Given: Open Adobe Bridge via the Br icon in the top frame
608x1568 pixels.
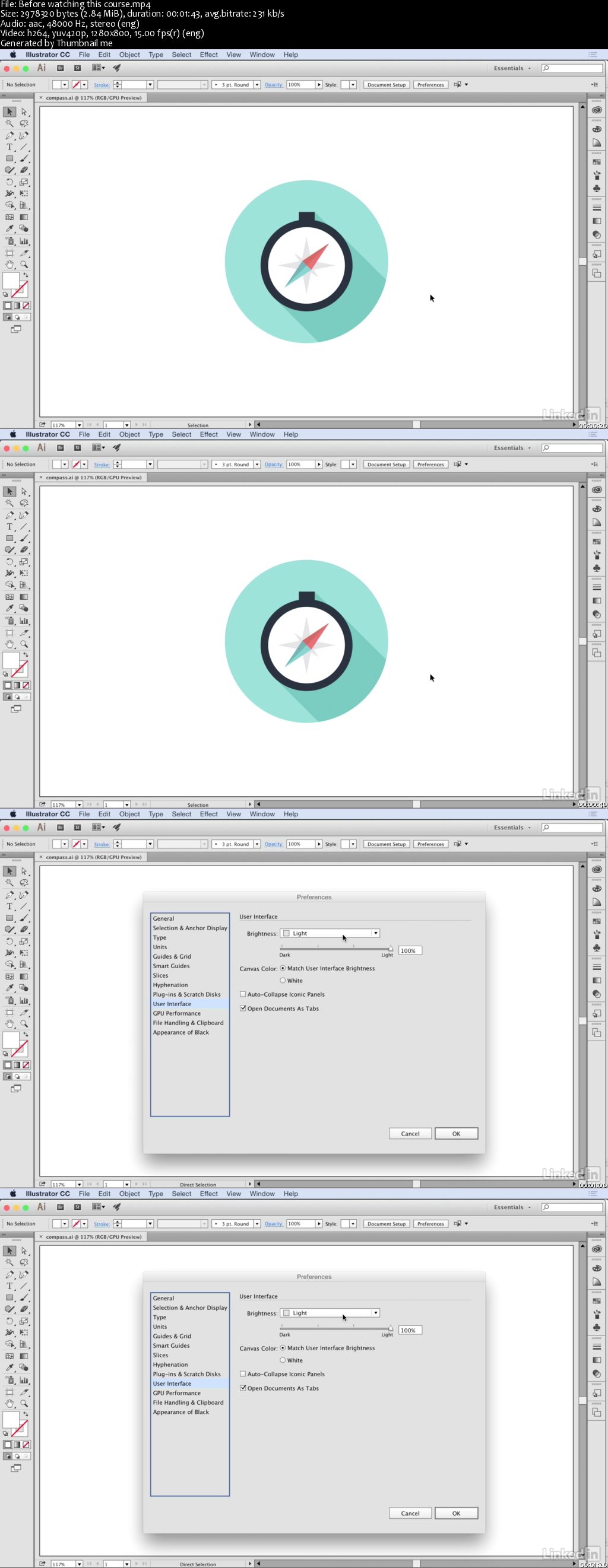Looking at the screenshot, I should click(61, 68).
